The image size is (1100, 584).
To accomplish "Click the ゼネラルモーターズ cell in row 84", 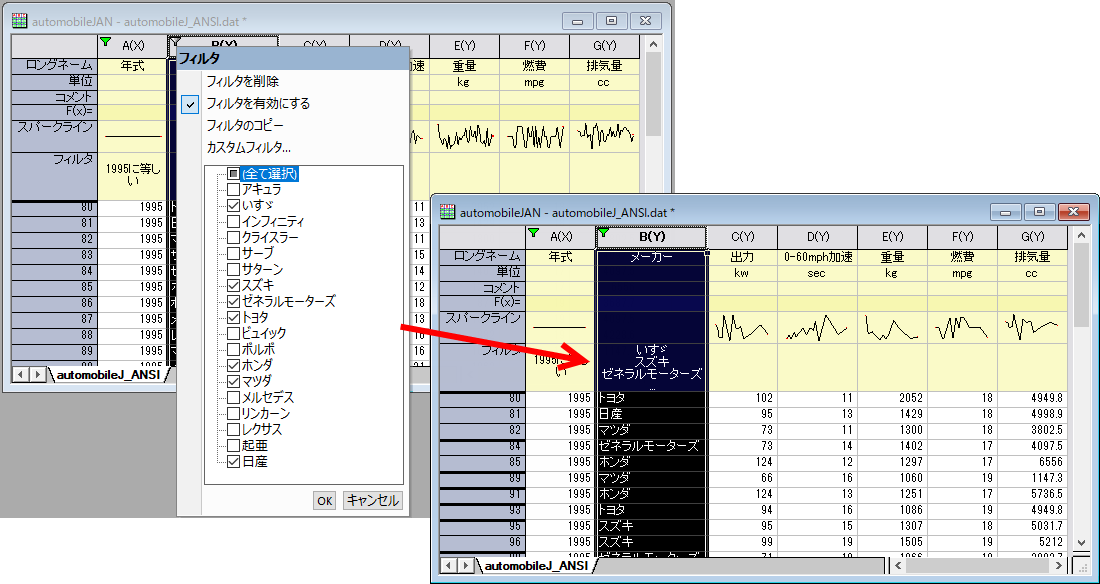I will click(x=651, y=446).
